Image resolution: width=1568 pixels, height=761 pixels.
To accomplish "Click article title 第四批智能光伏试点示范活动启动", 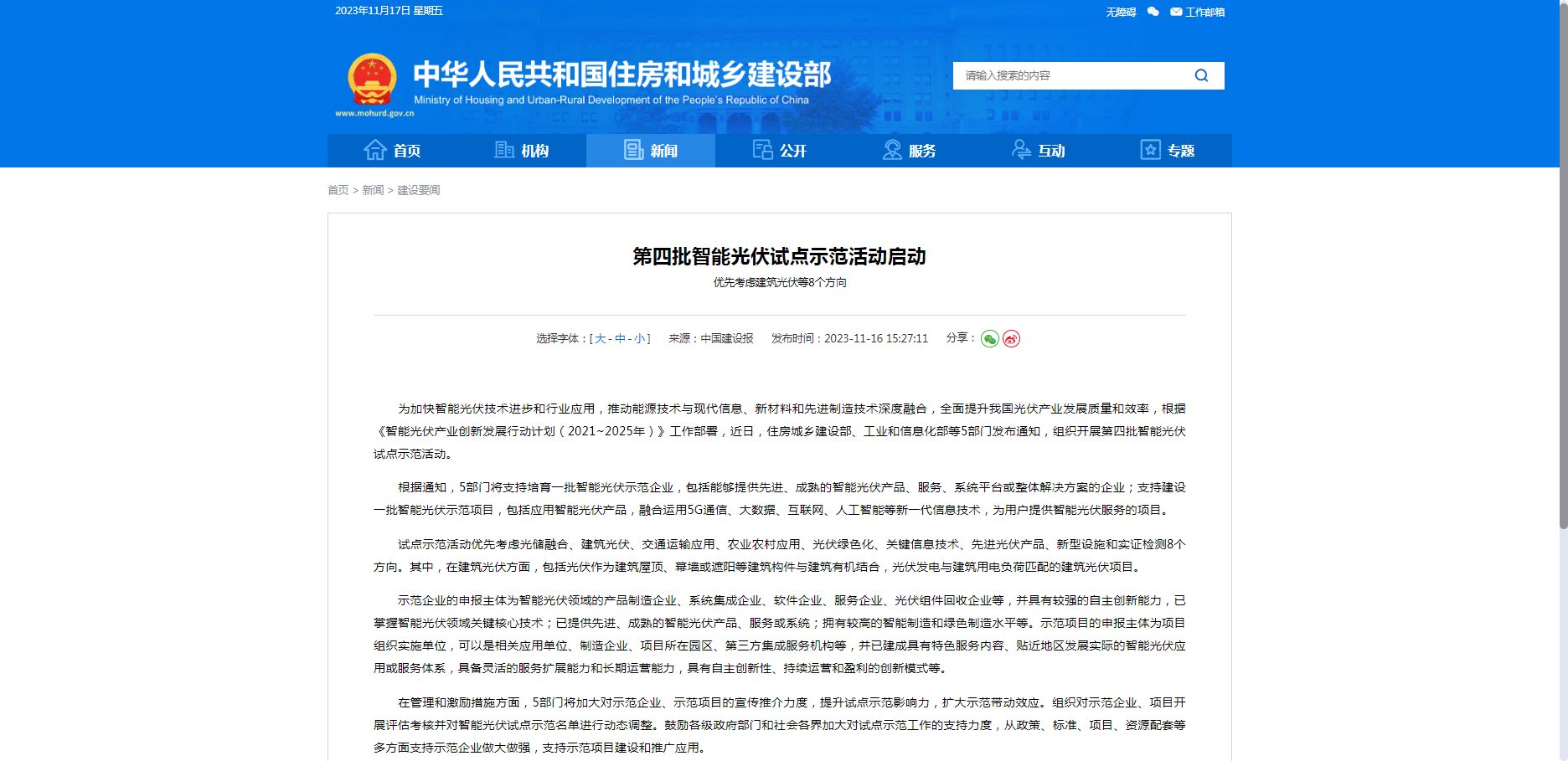I will (x=779, y=256).
